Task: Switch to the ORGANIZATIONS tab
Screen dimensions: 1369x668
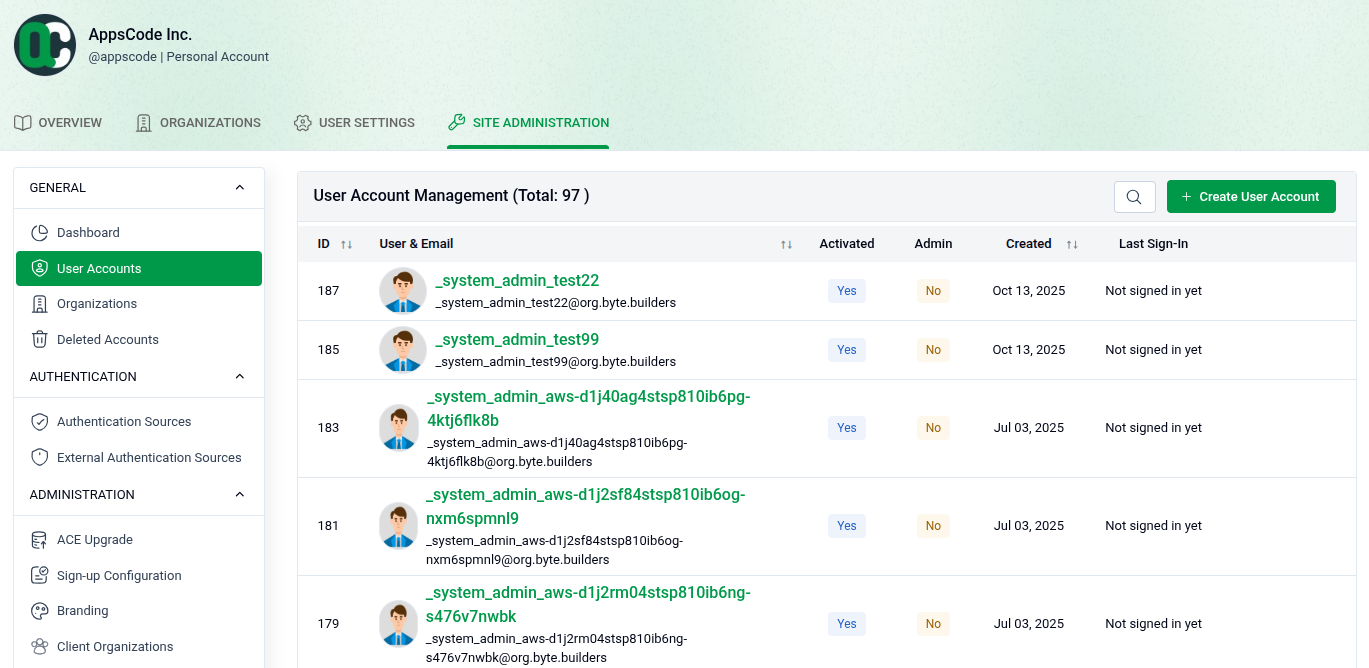Action: pyautogui.click(x=197, y=122)
